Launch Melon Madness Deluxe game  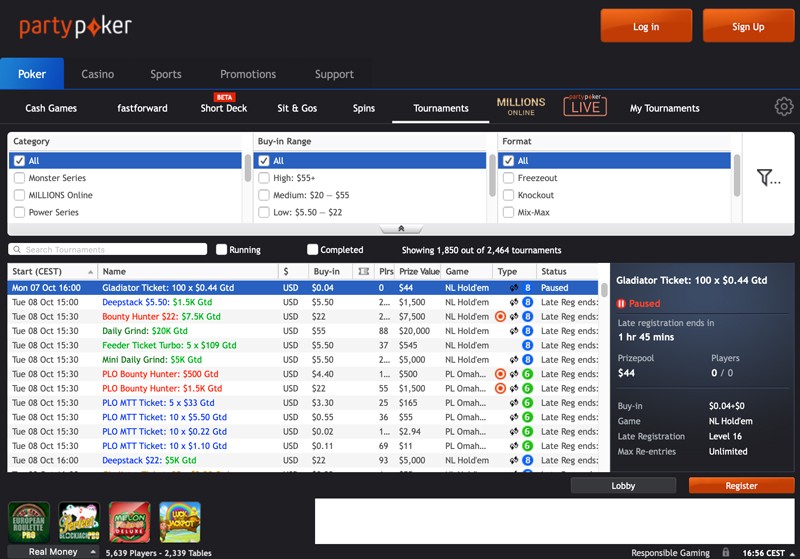(x=130, y=522)
